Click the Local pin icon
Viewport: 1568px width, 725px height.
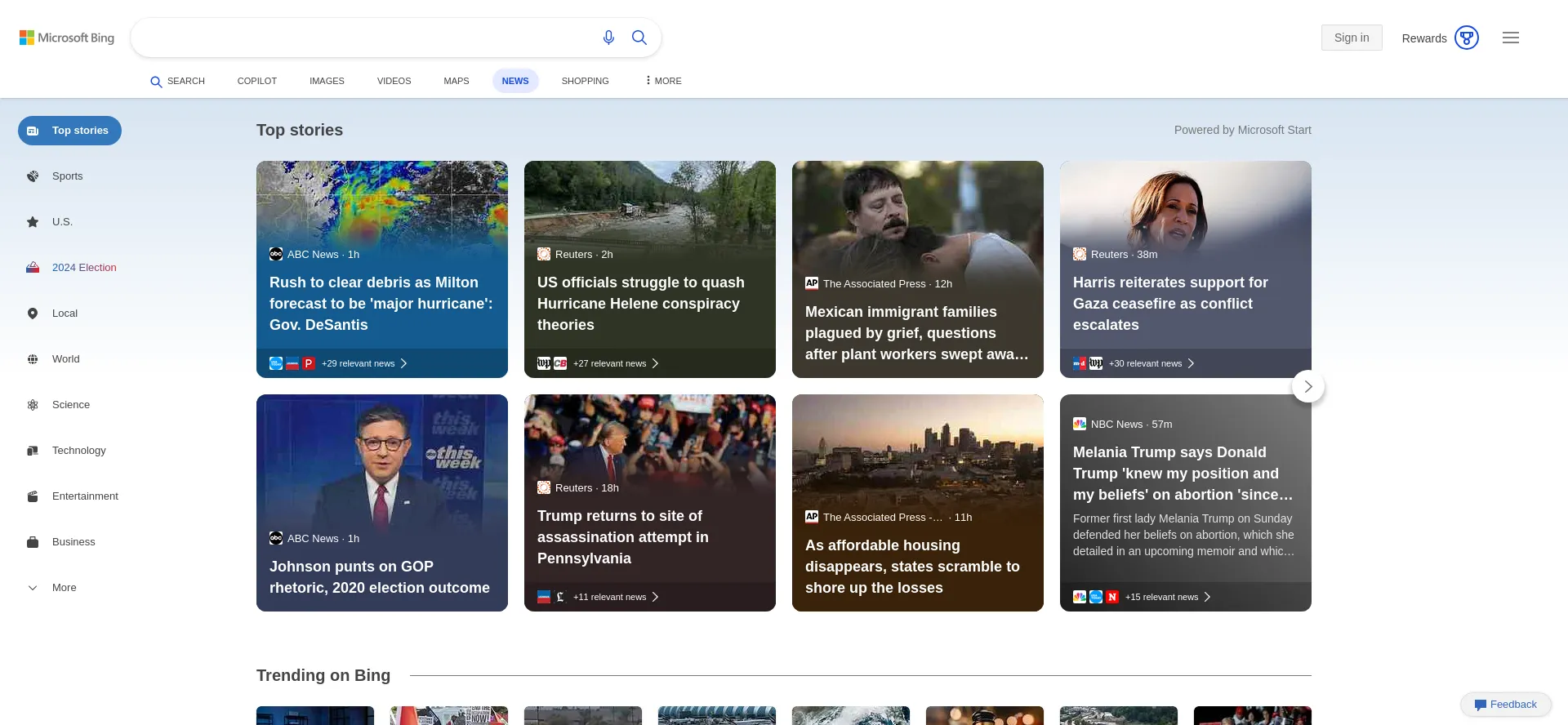tap(33, 314)
